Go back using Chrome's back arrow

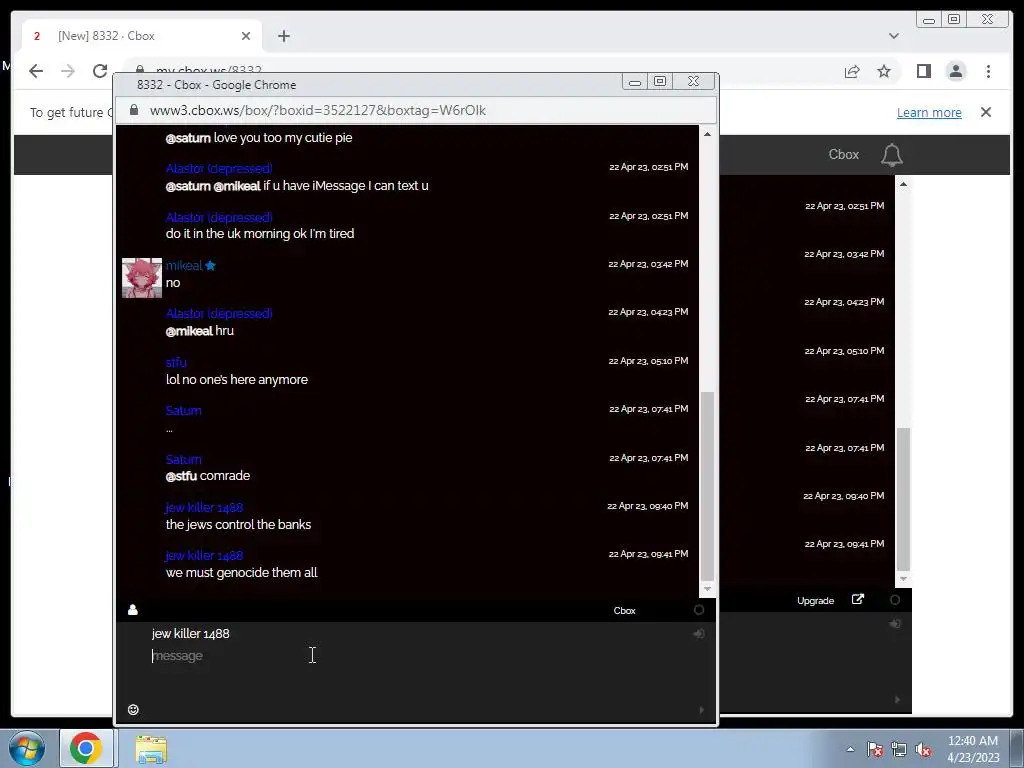[x=36, y=71]
